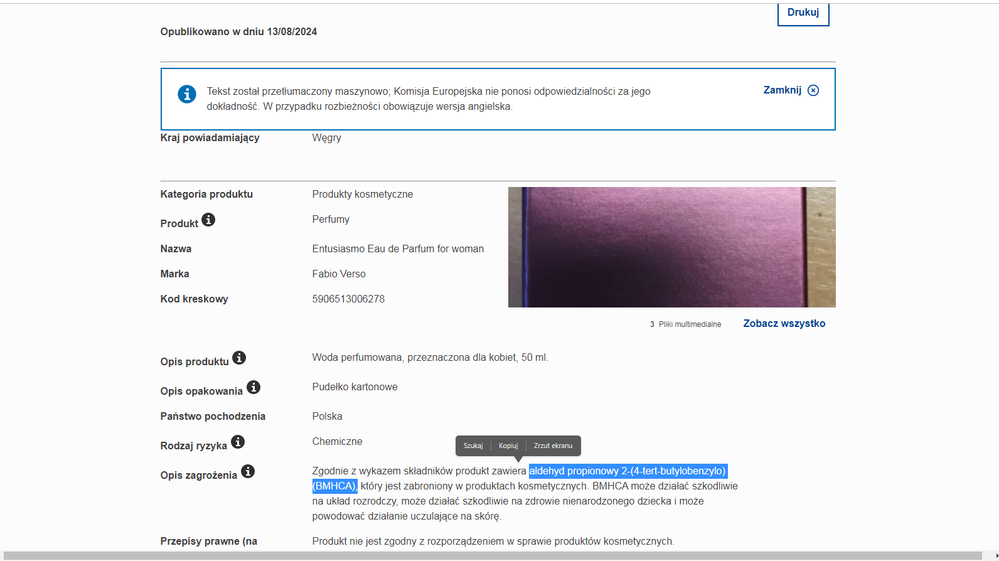Click the 3 Pliki multimedialne count text

coord(686,324)
